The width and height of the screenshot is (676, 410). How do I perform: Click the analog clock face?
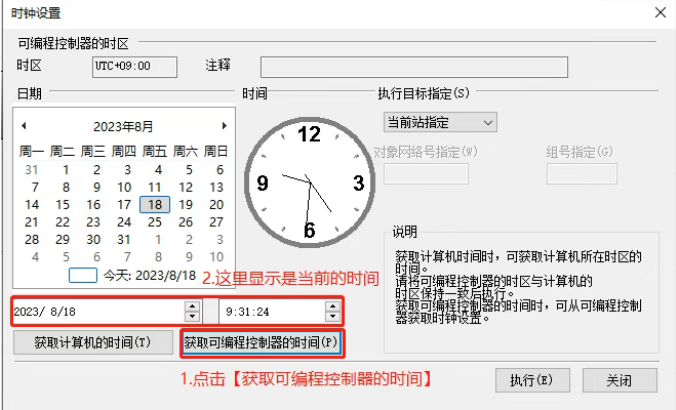point(309,183)
